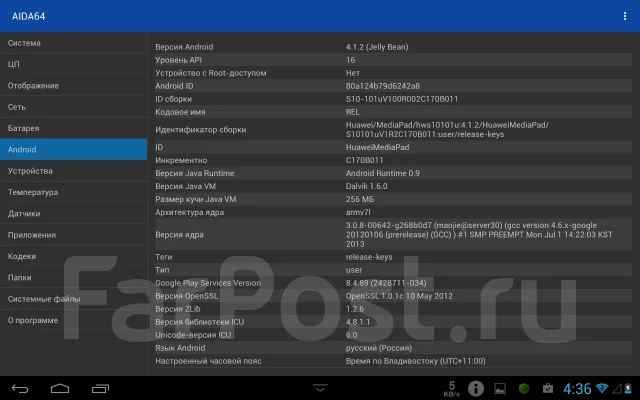Select the language value русский (Россия)

[379, 348]
